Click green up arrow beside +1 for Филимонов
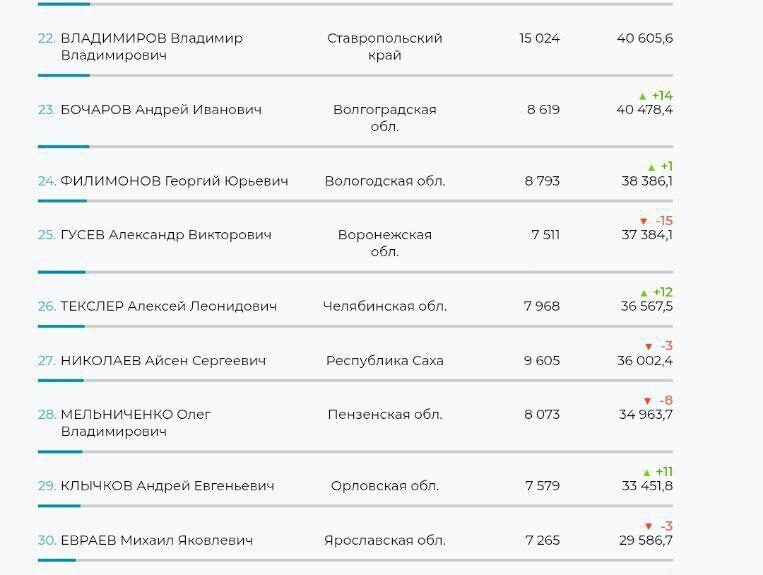 651,167
